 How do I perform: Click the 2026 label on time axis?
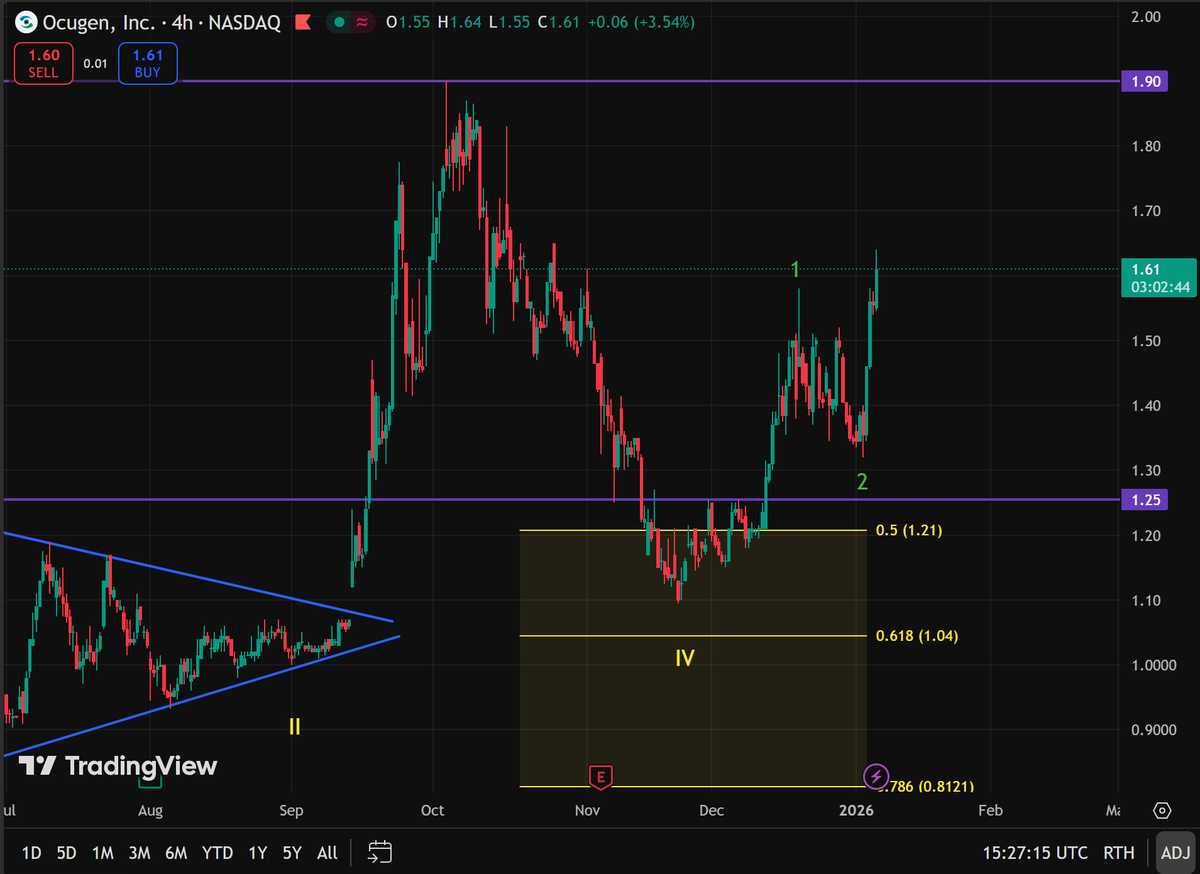click(x=857, y=810)
